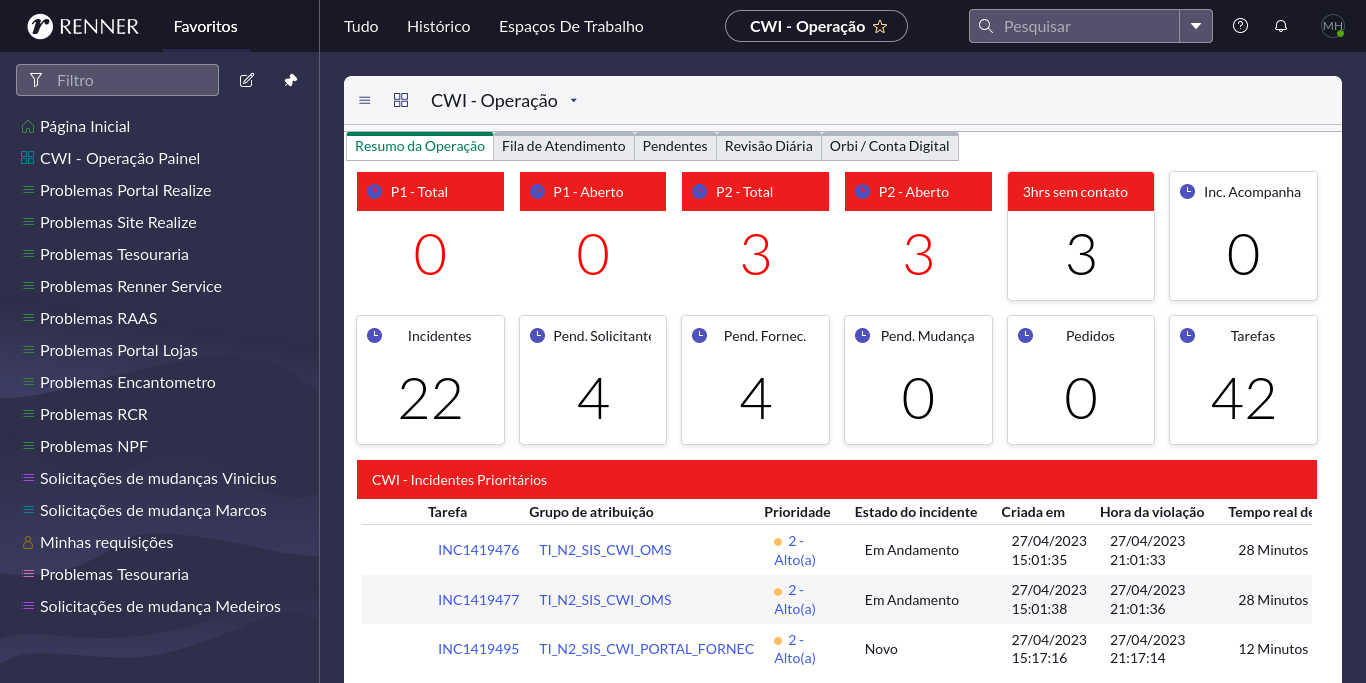The width and height of the screenshot is (1366, 683).
Task: Click the Renner logo
Action: pyautogui.click(x=84, y=26)
